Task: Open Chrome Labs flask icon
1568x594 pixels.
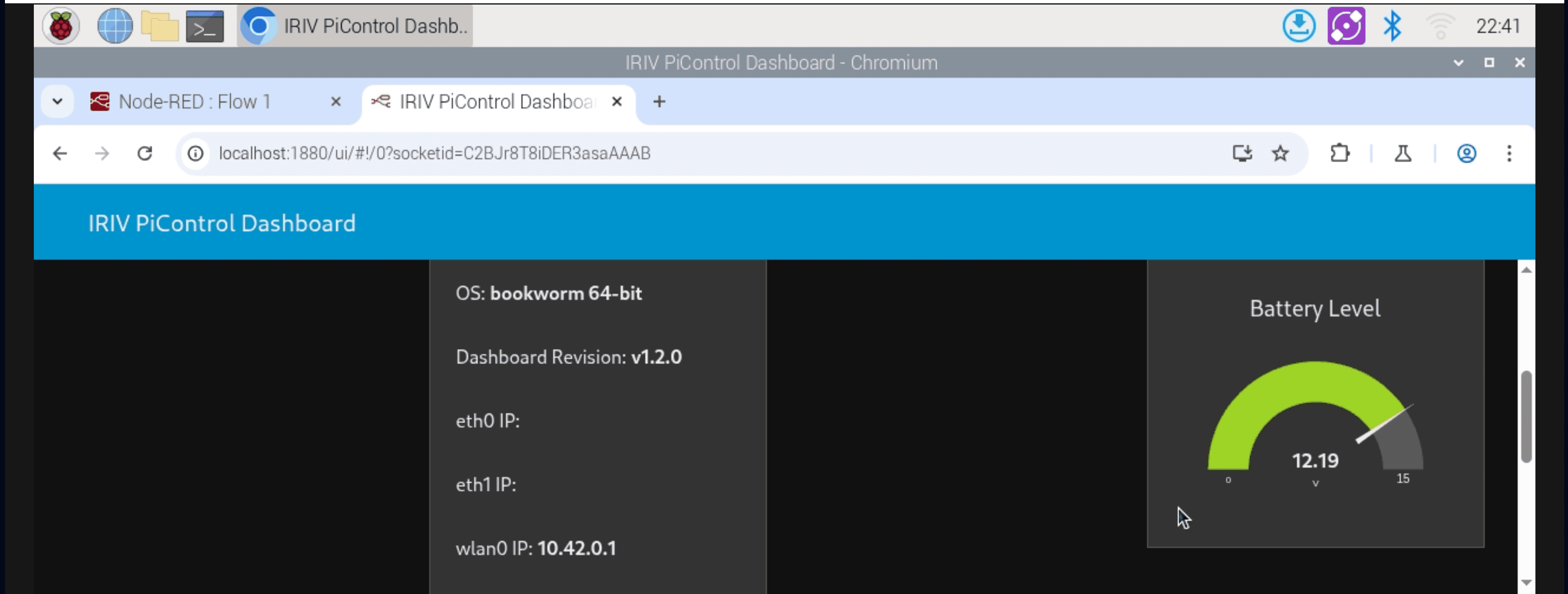Action: tap(1403, 153)
